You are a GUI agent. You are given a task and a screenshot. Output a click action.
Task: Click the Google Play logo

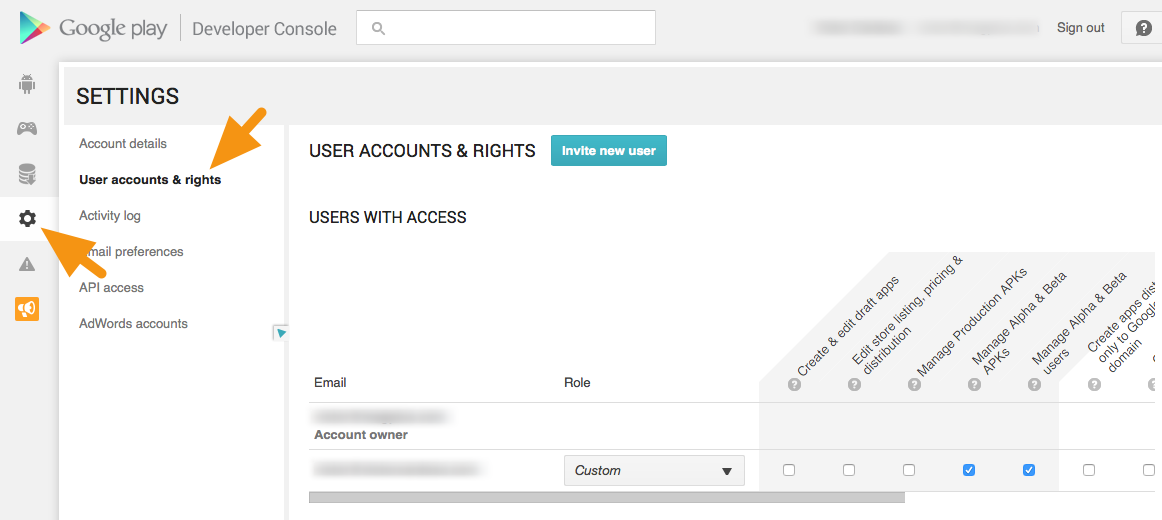[94, 28]
